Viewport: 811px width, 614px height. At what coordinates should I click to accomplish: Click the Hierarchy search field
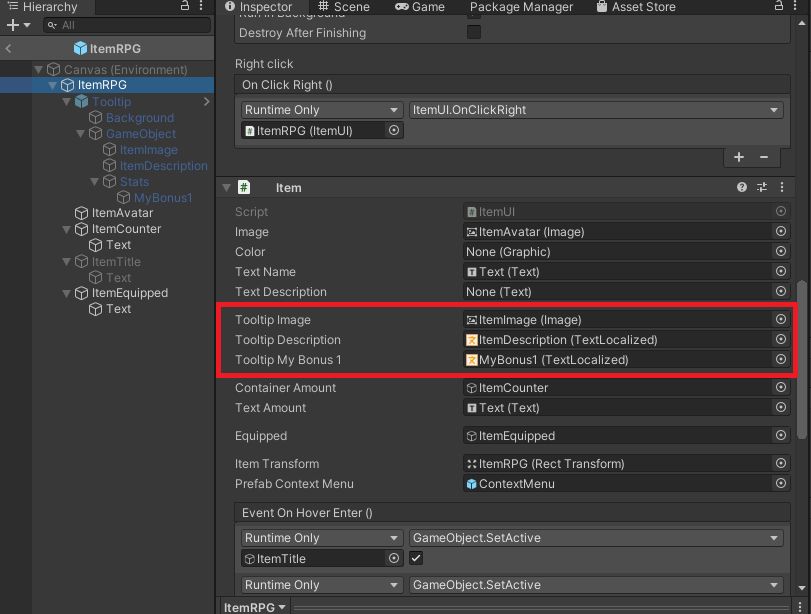[127, 25]
